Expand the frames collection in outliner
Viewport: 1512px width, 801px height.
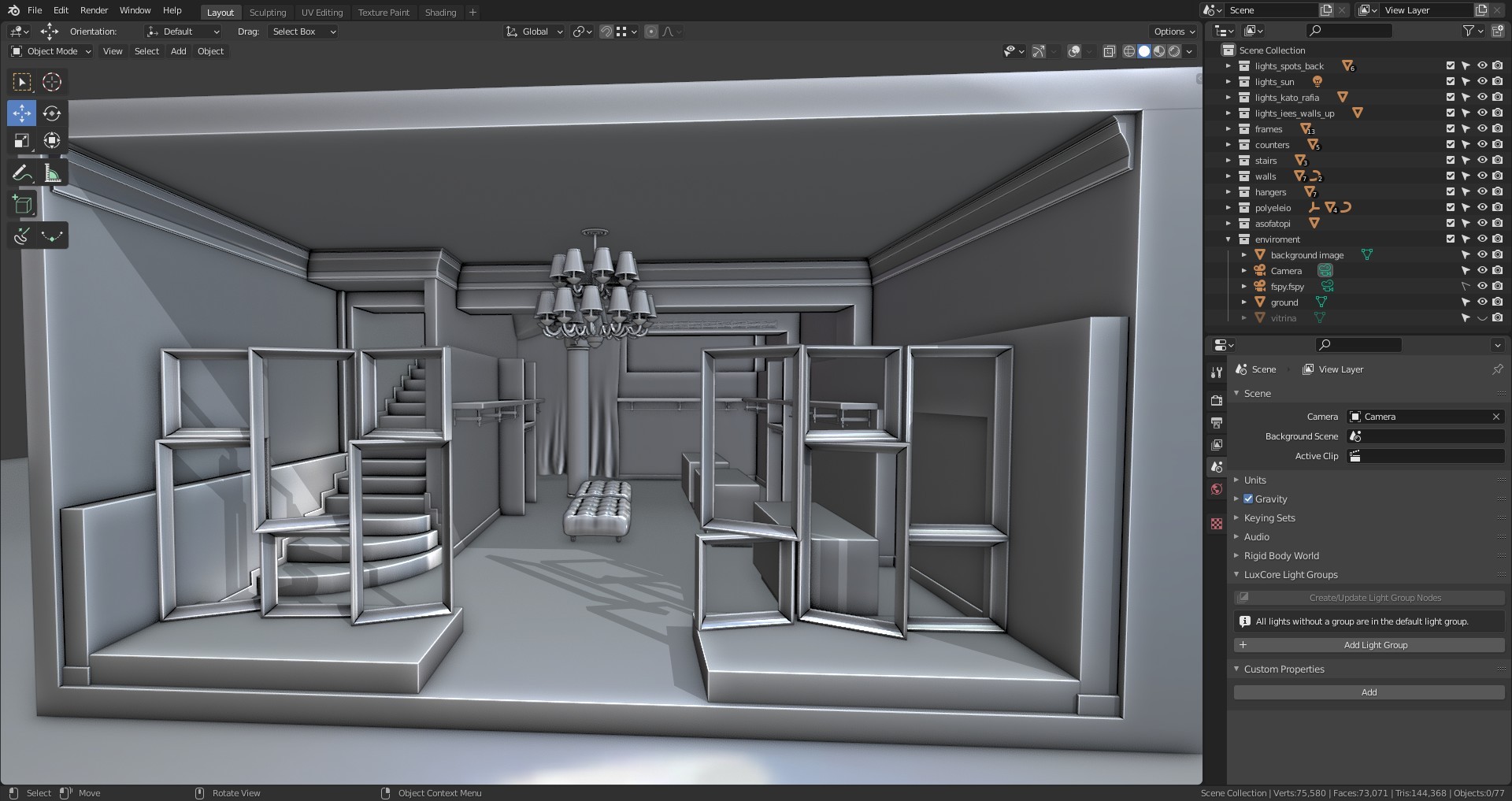click(x=1228, y=129)
